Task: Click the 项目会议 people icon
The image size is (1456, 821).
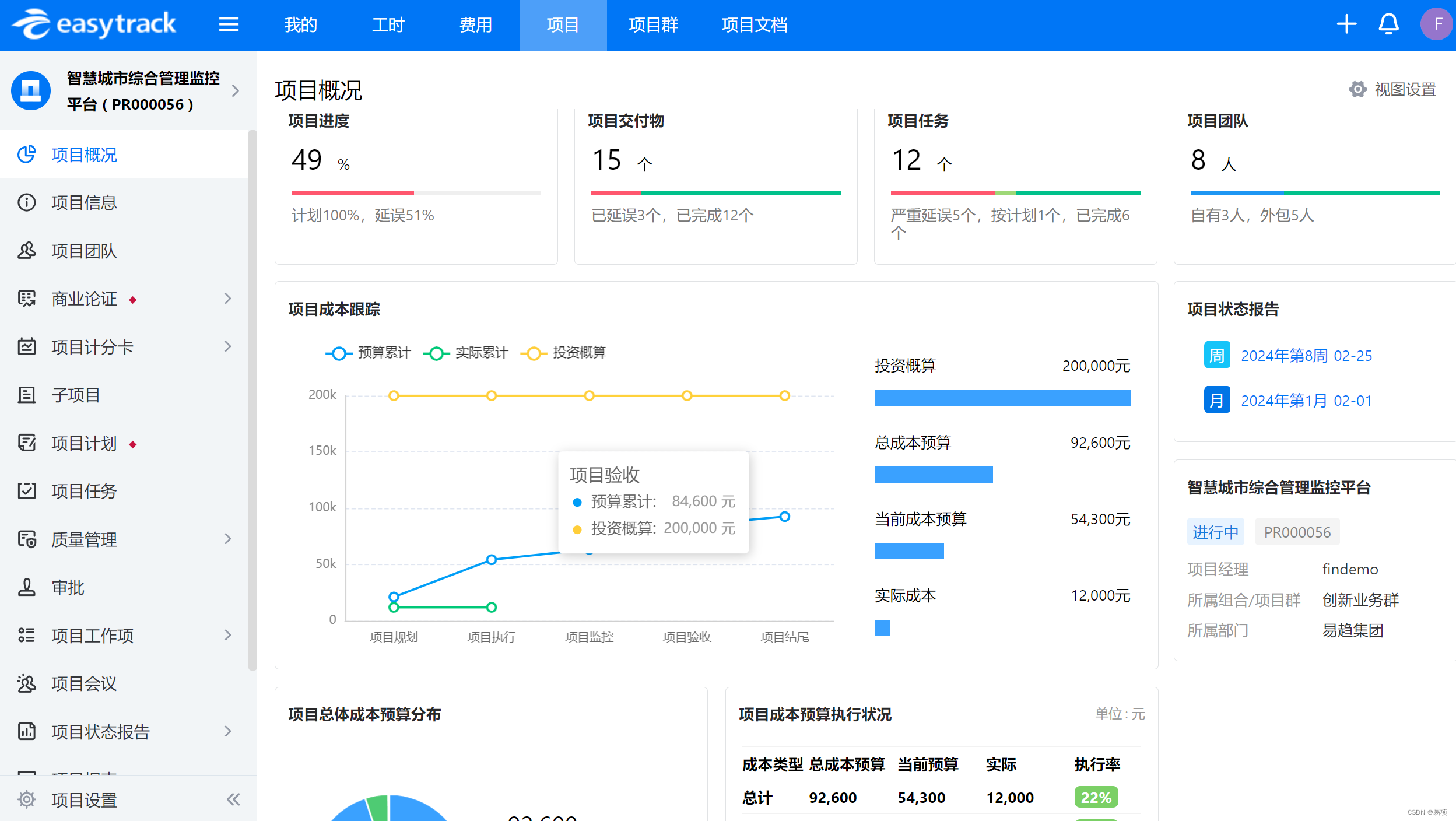Action: click(27, 683)
